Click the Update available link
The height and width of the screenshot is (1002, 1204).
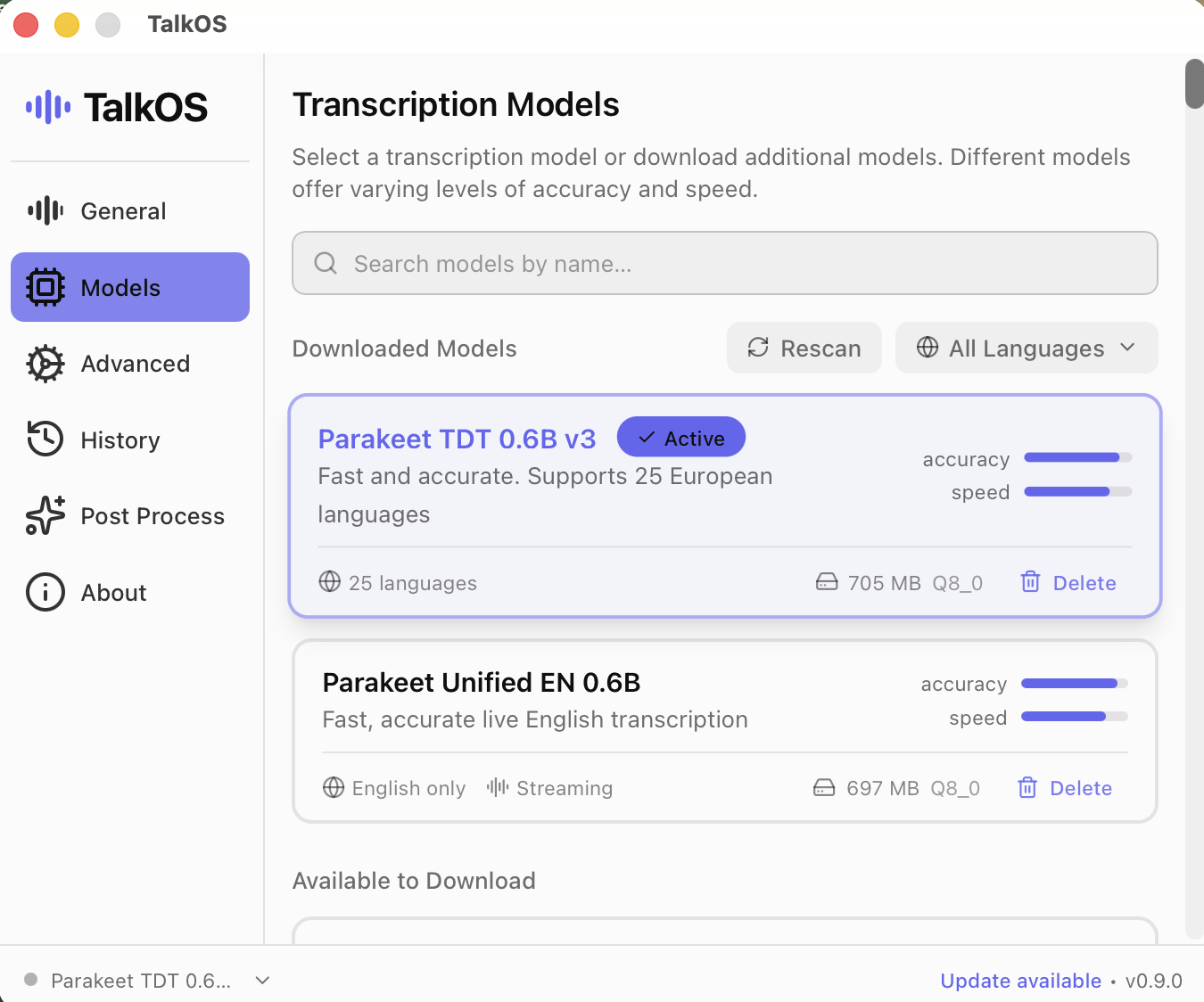(x=1021, y=981)
